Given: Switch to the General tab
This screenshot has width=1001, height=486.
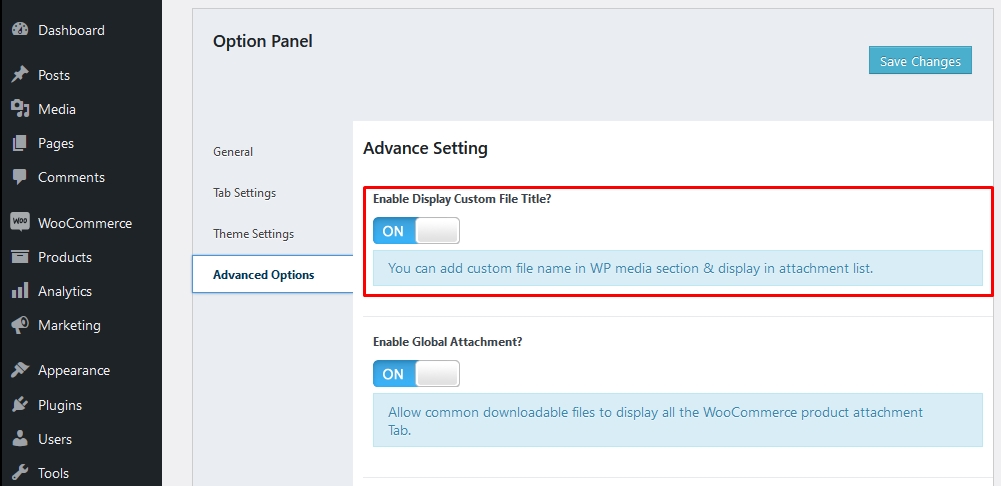Looking at the screenshot, I should tap(233, 152).
